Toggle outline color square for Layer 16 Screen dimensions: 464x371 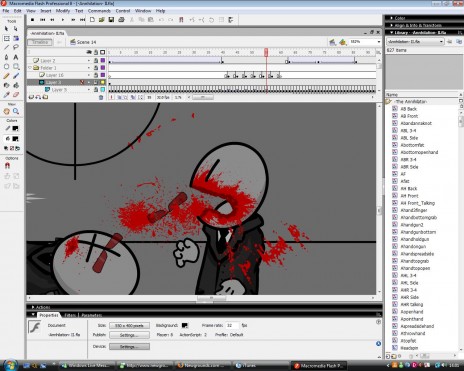(x=103, y=75)
